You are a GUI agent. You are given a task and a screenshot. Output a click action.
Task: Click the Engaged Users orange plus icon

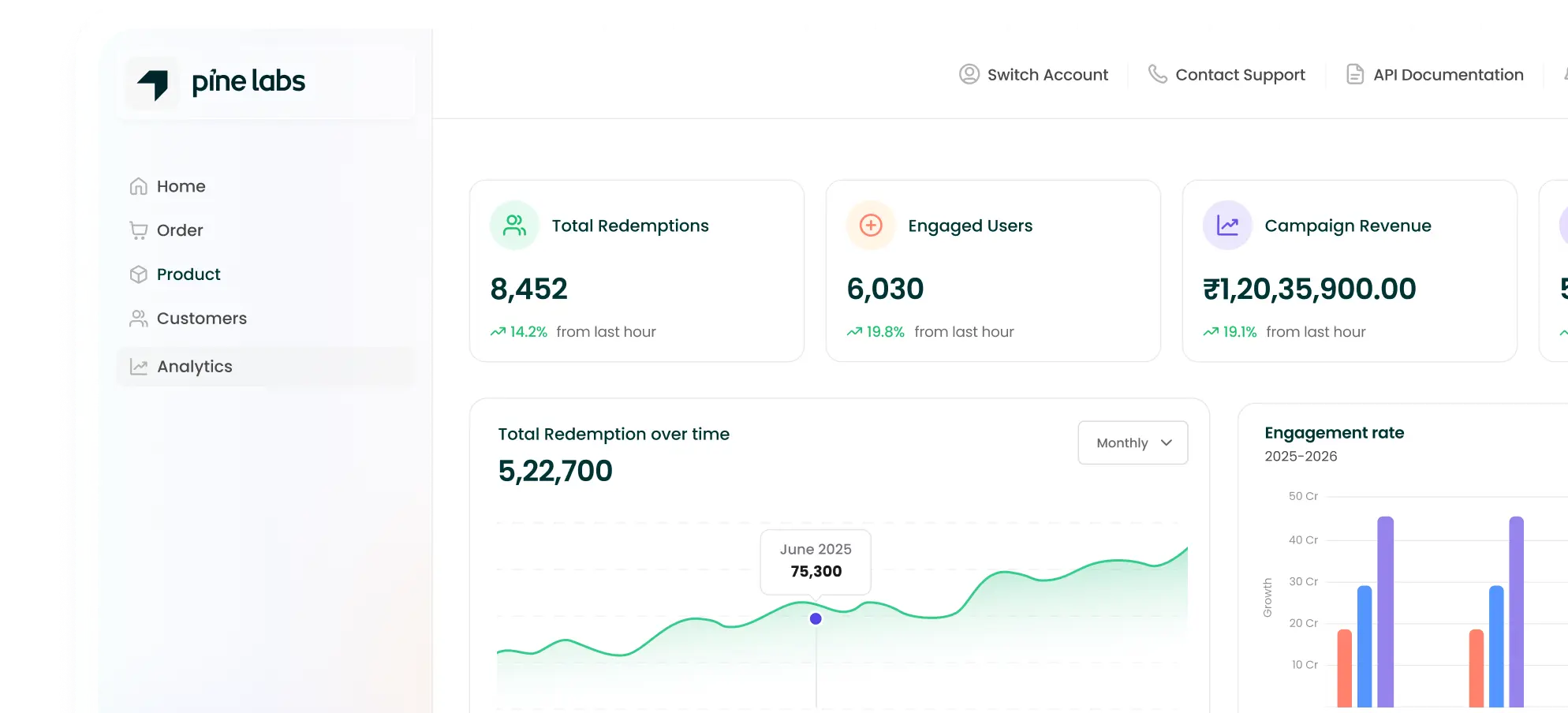pos(871,226)
